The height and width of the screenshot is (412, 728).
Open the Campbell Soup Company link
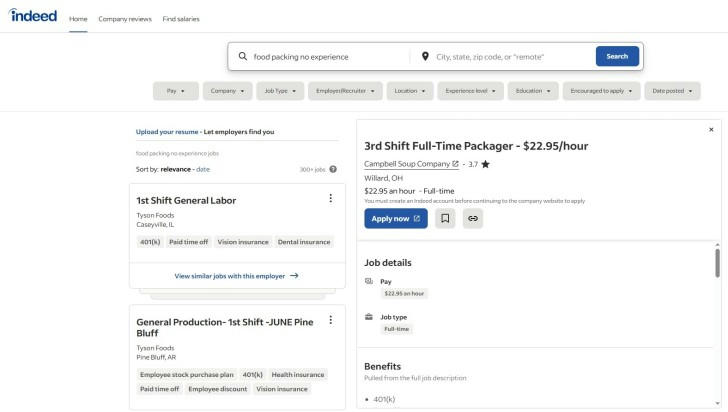click(411, 164)
